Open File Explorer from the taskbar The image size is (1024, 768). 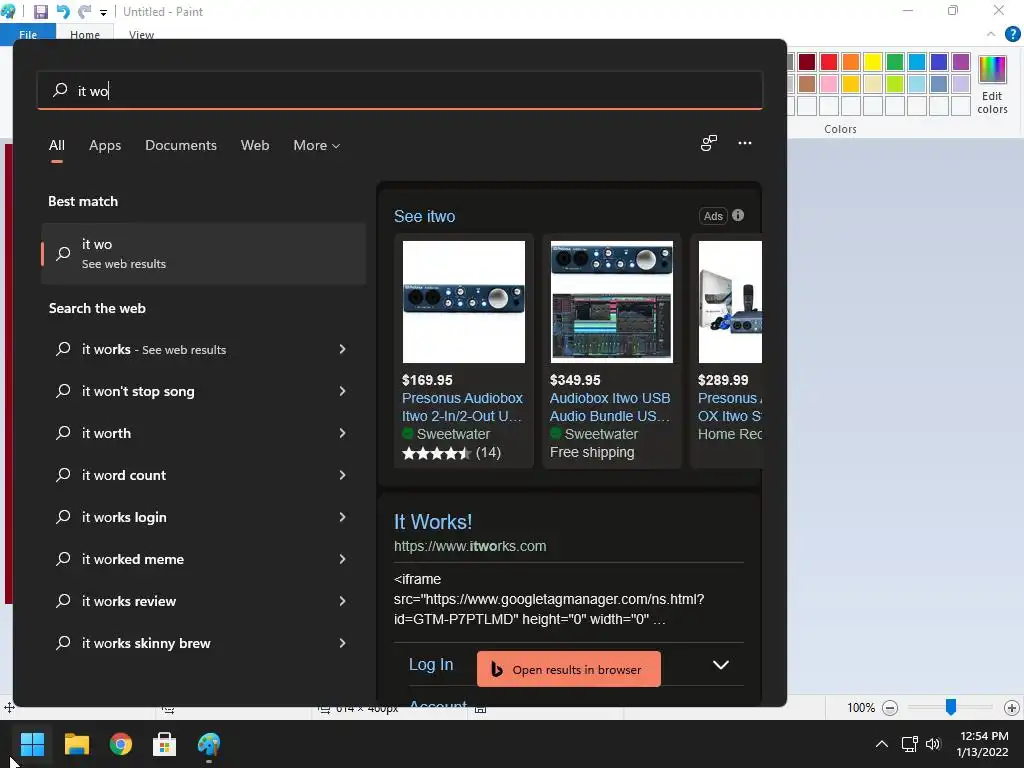point(76,744)
